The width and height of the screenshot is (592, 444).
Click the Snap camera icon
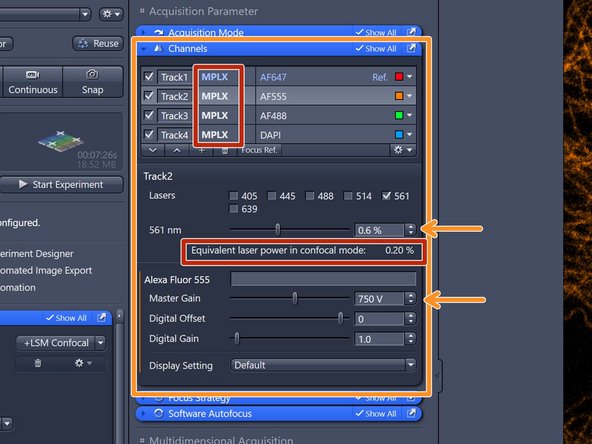(92, 74)
